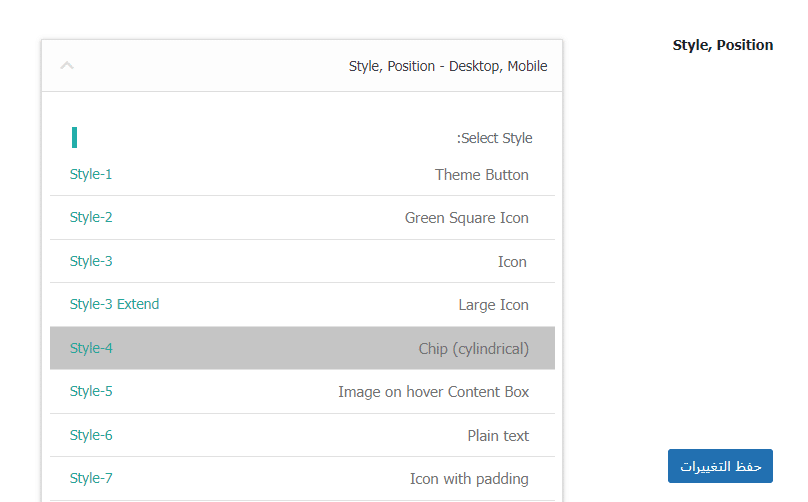Click the blue حفظ التغييرات save button
Viewport: 808px width, 502px height.
(720, 466)
